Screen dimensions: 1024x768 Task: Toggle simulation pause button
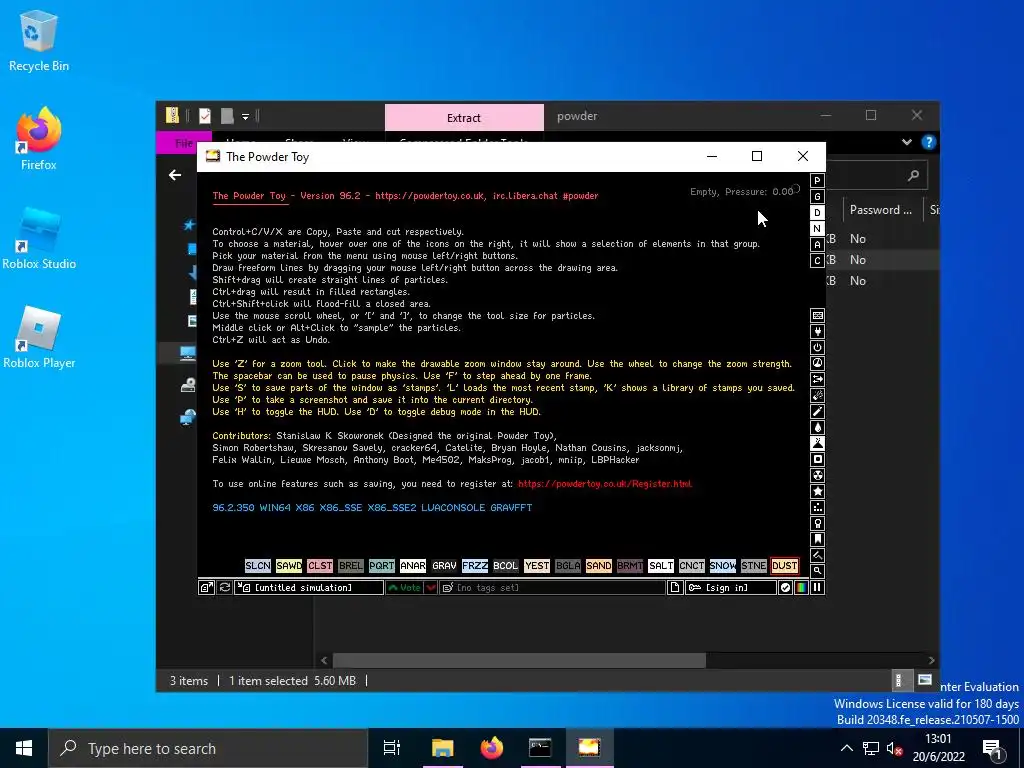817,588
